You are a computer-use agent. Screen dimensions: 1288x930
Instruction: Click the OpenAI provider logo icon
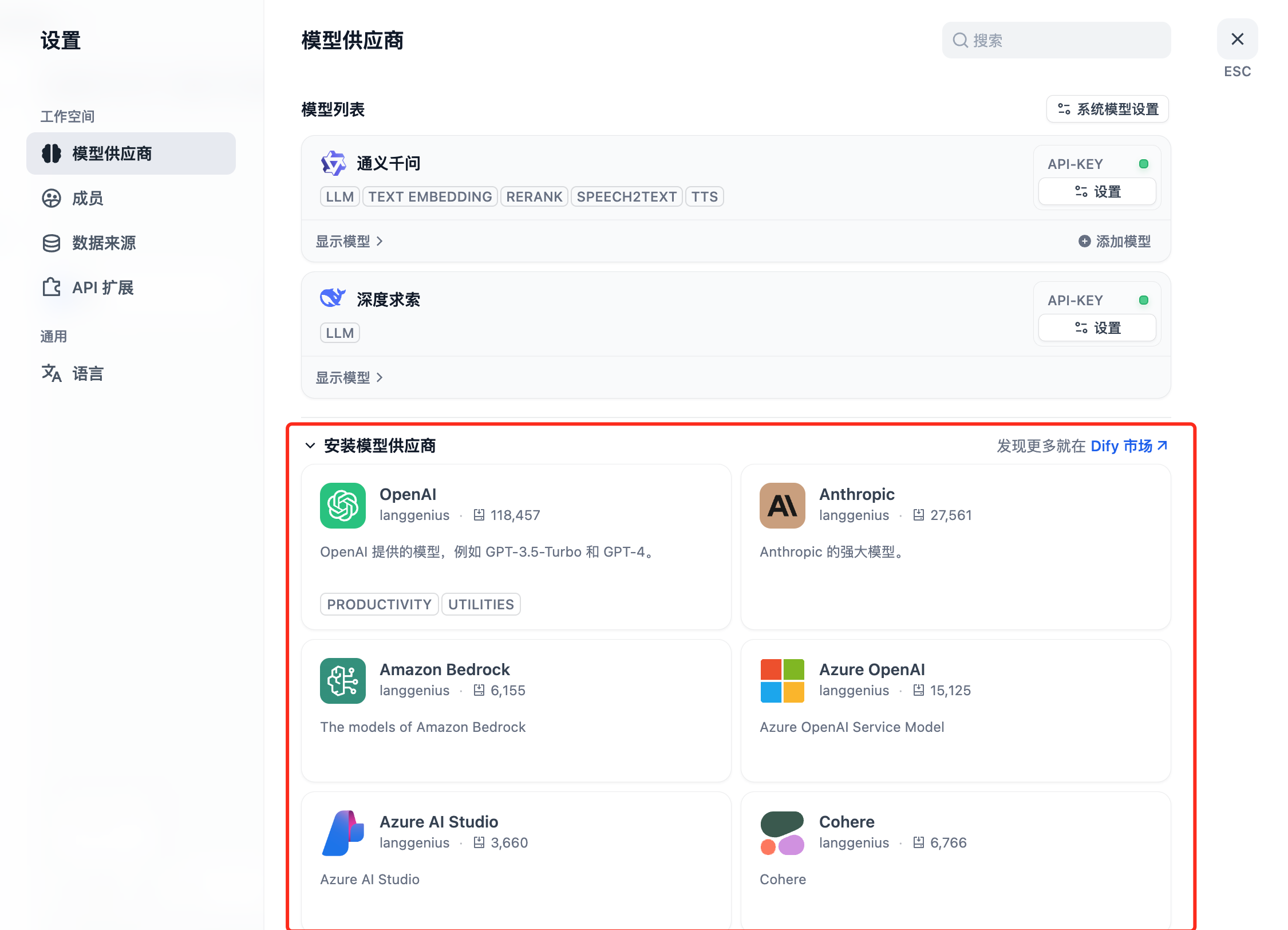pos(342,505)
